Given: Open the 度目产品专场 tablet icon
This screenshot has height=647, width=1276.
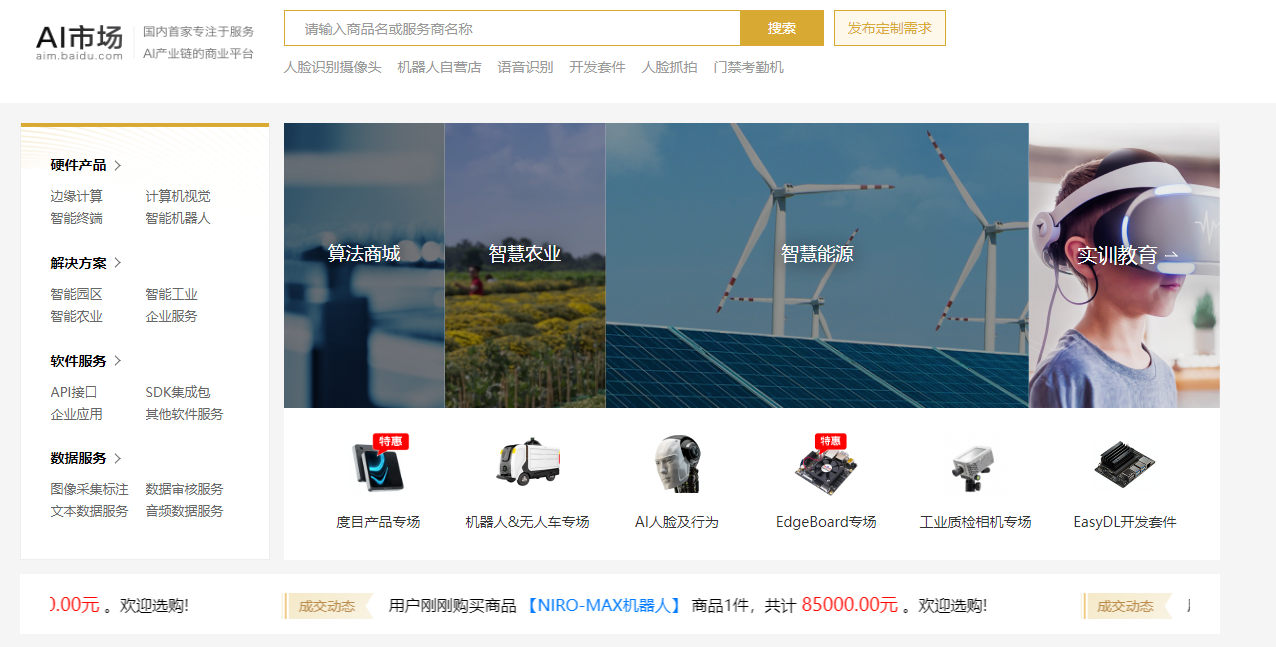Looking at the screenshot, I should pyautogui.click(x=378, y=467).
